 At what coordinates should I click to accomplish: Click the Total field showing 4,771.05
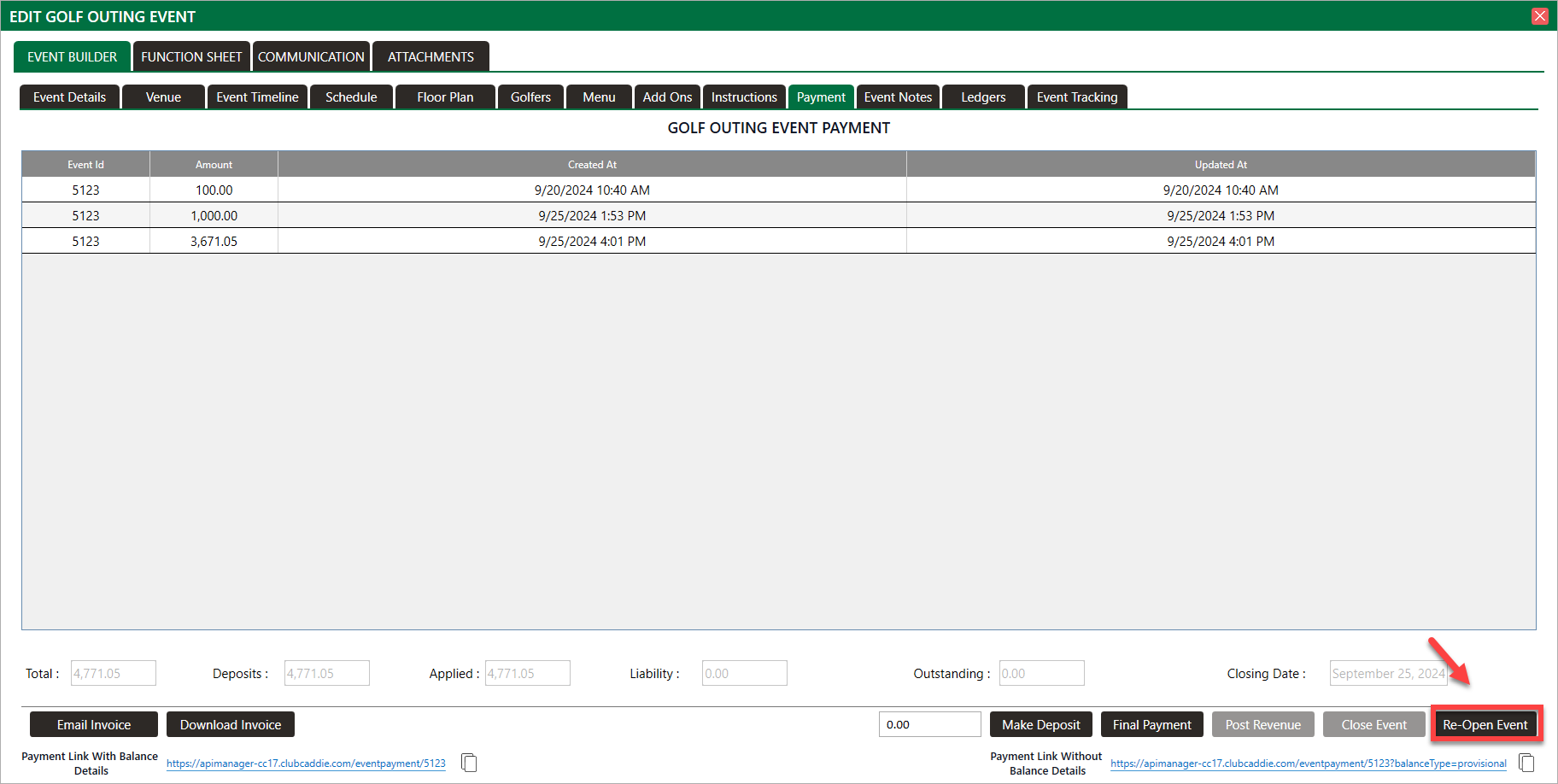click(x=114, y=673)
